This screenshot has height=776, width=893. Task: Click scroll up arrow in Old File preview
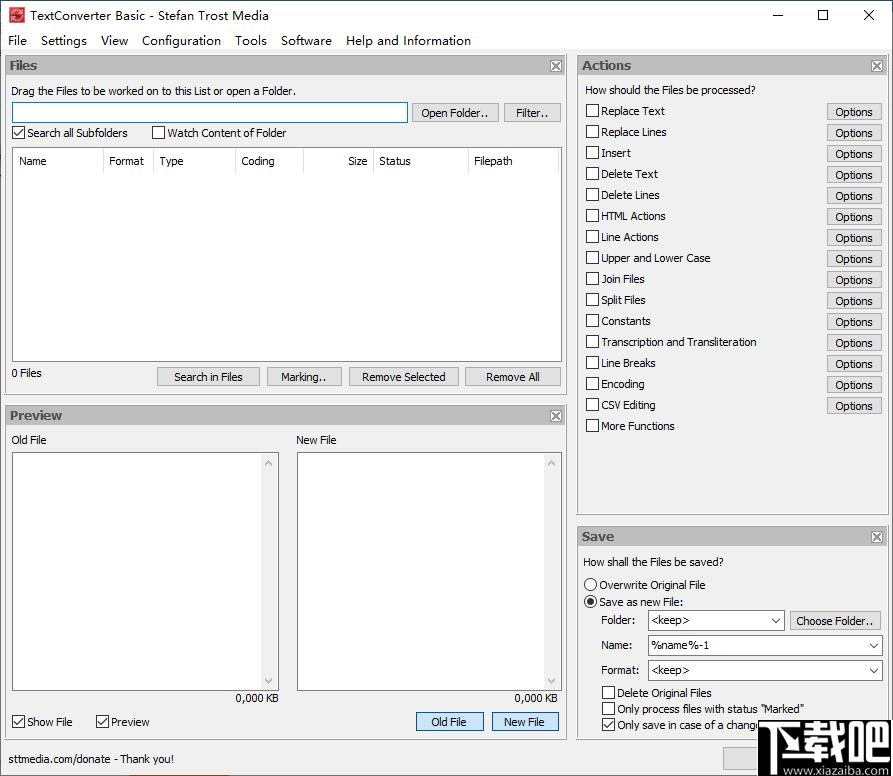click(268, 463)
